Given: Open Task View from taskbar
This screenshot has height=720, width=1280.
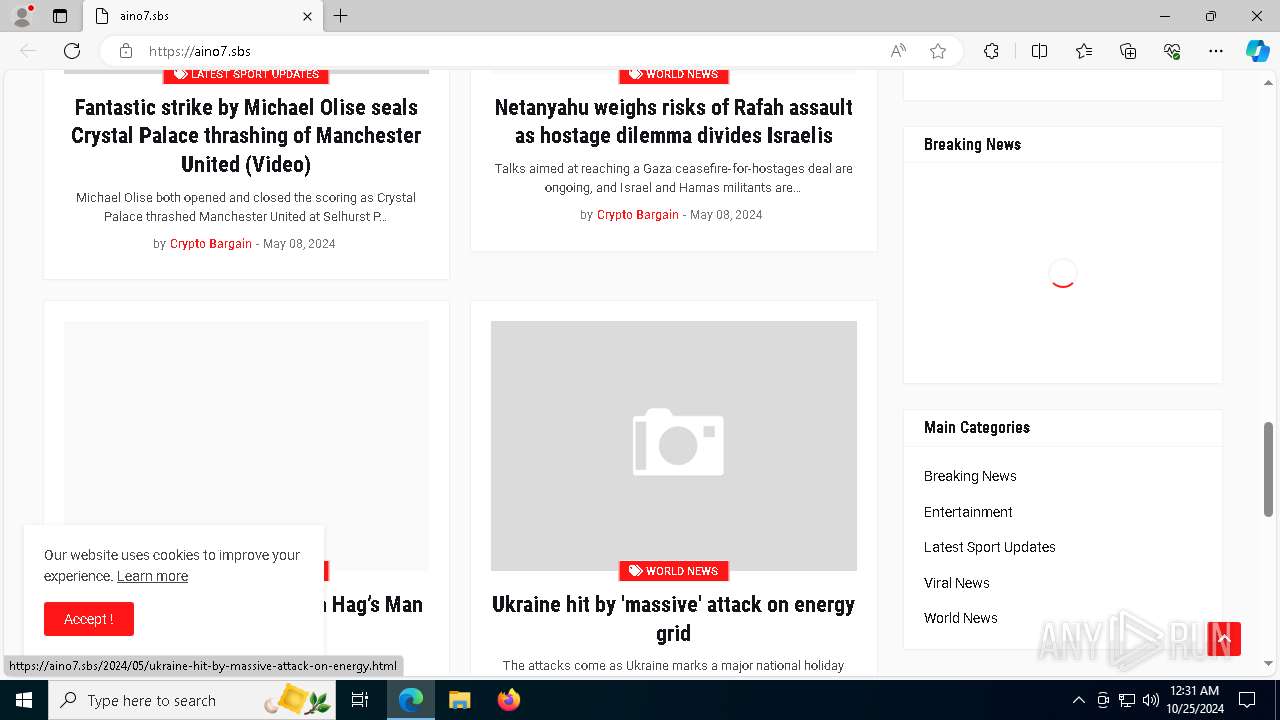Looking at the screenshot, I should [360, 700].
